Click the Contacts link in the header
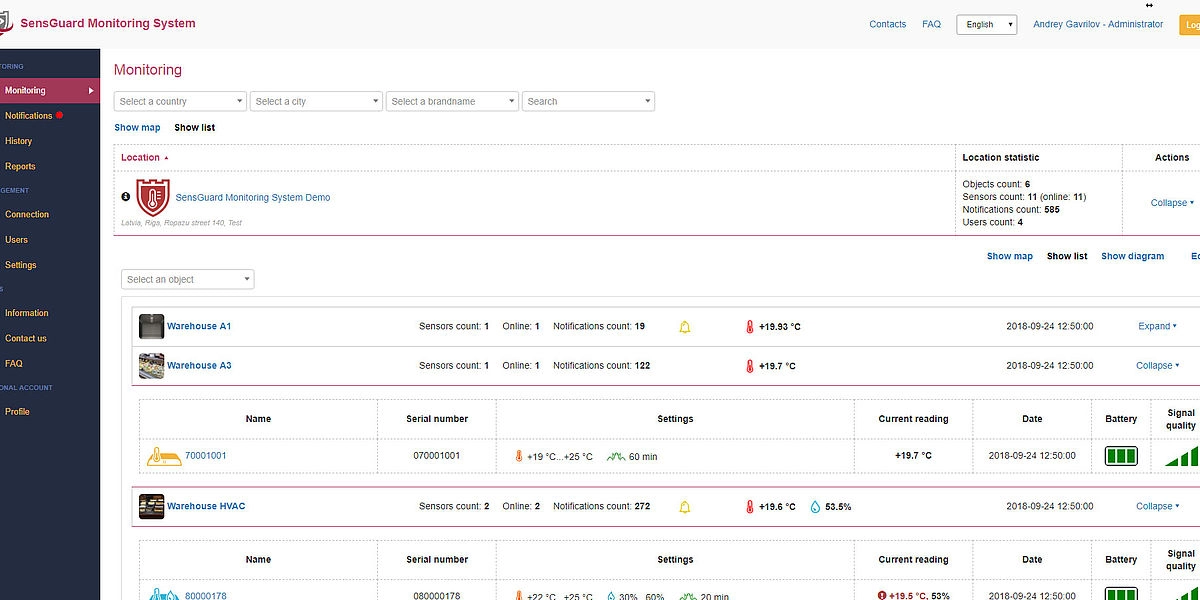Image resolution: width=1200 pixels, height=600 pixels. (888, 24)
